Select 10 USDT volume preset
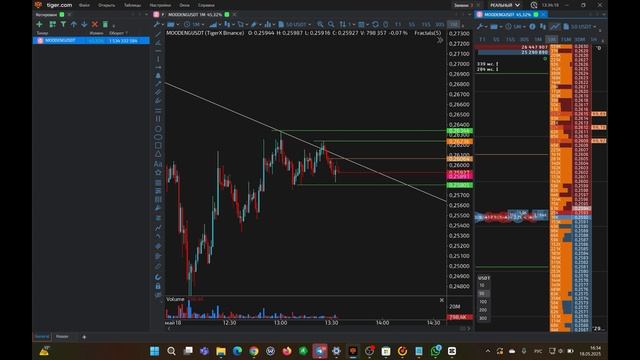This screenshot has height=360, width=640. click(484, 285)
